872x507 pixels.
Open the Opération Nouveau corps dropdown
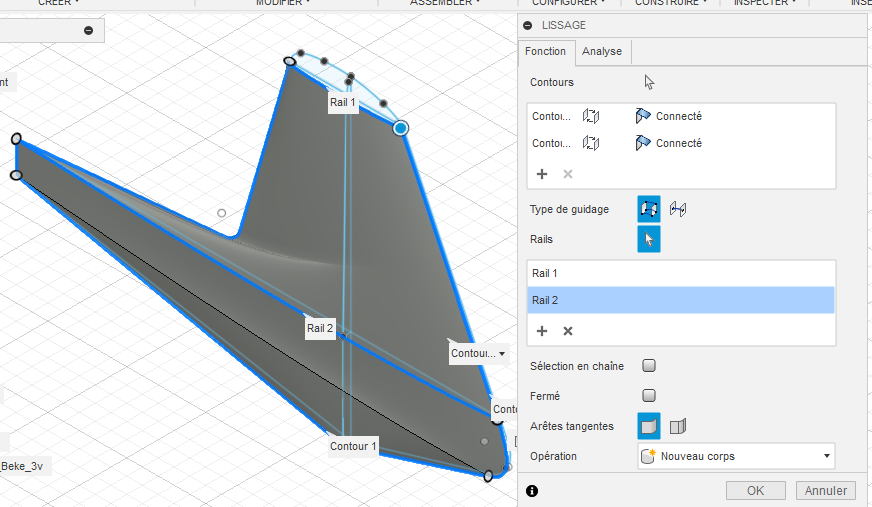tap(736, 456)
